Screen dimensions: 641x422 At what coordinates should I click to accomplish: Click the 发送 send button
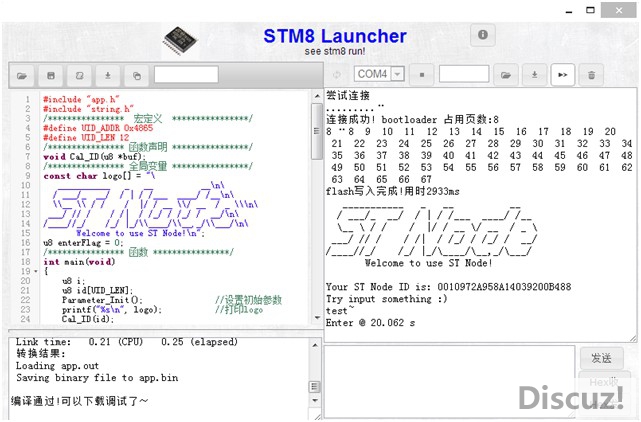coord(601,359)
